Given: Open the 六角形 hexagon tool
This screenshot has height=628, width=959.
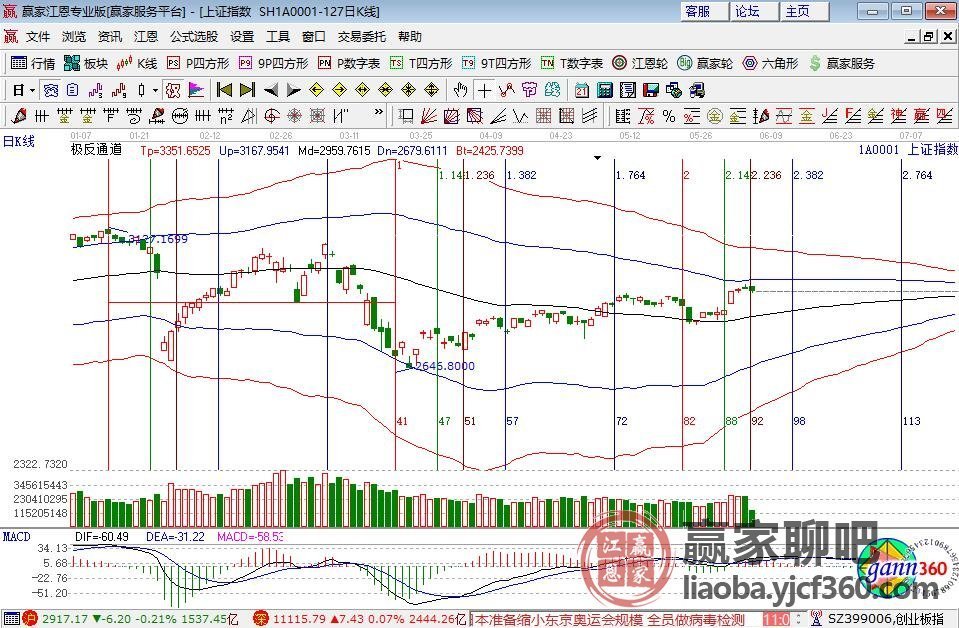Looking at the screenshot, I should pos(770,63).
